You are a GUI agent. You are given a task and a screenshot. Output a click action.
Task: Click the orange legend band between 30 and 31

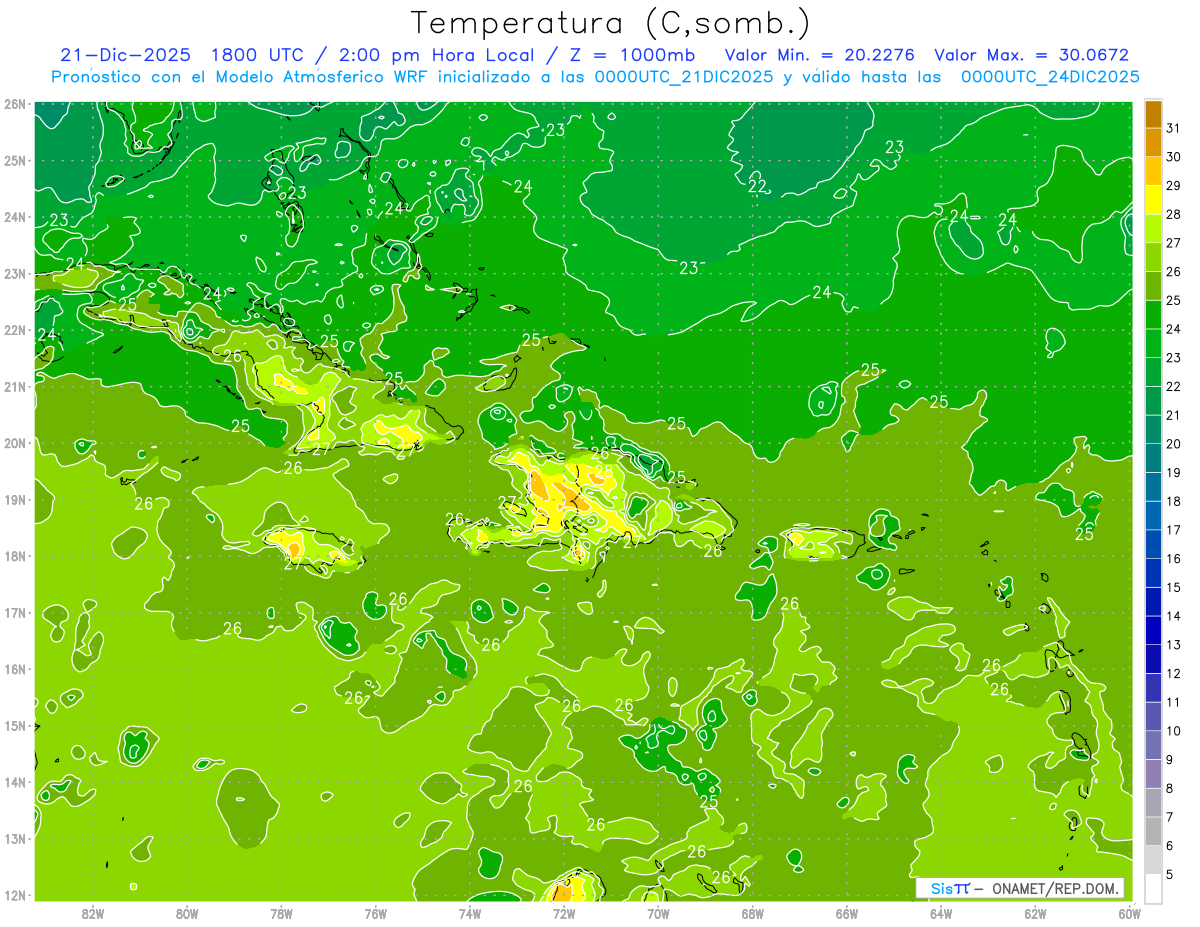pos(1153,142)
